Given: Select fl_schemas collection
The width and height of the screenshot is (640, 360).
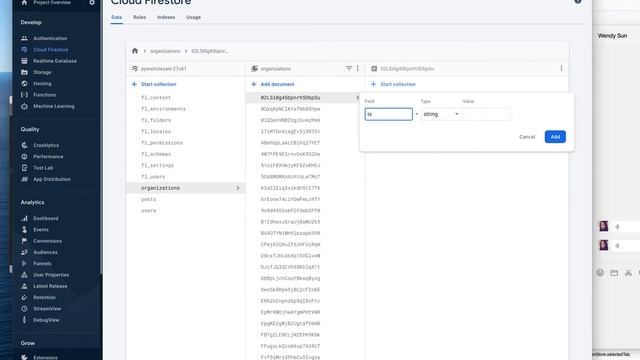Looking at the screenshot, I should [x=156, y=154].
